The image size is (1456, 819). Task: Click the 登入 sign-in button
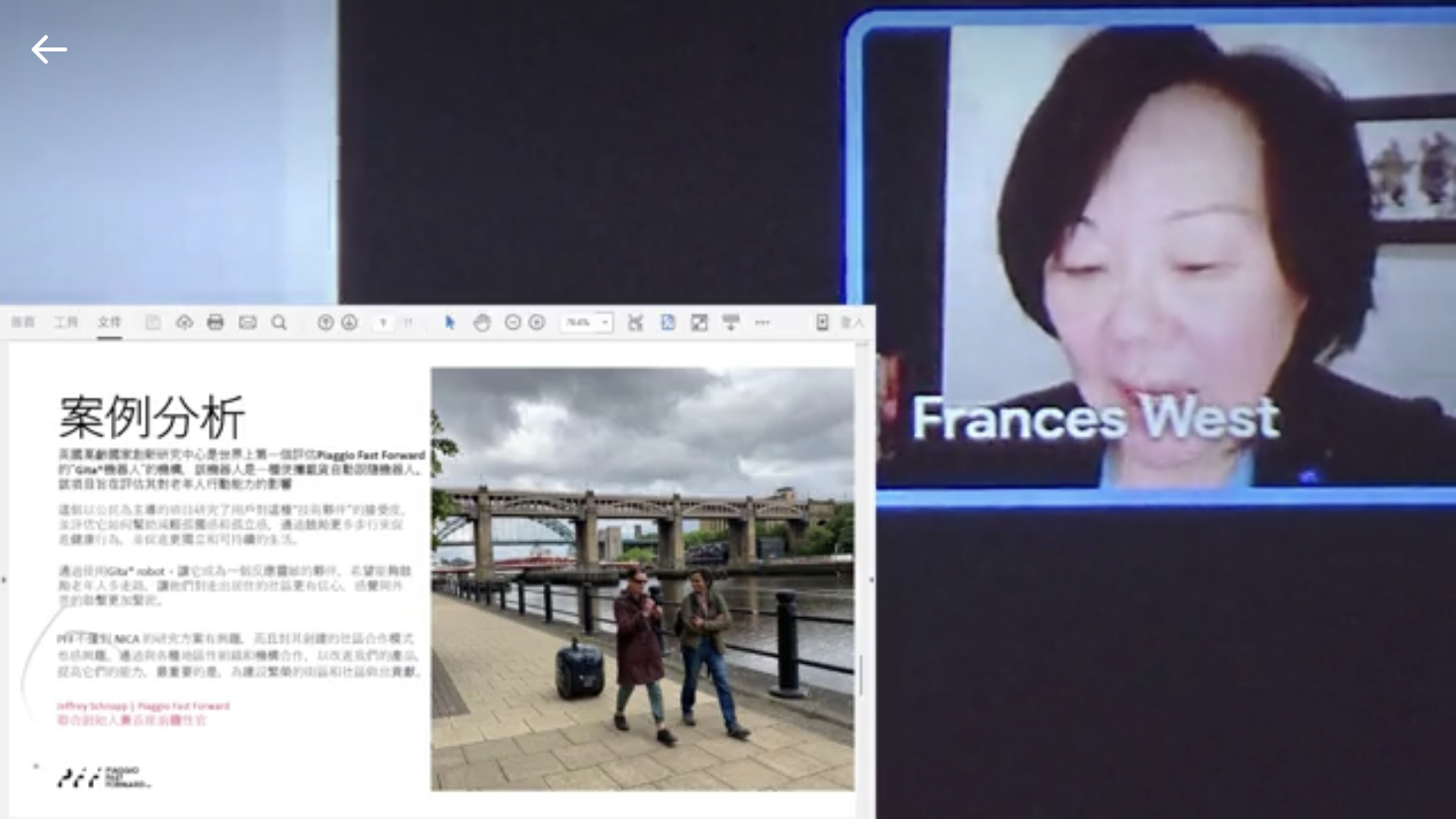pyautogui.click(x=852, y=322)
